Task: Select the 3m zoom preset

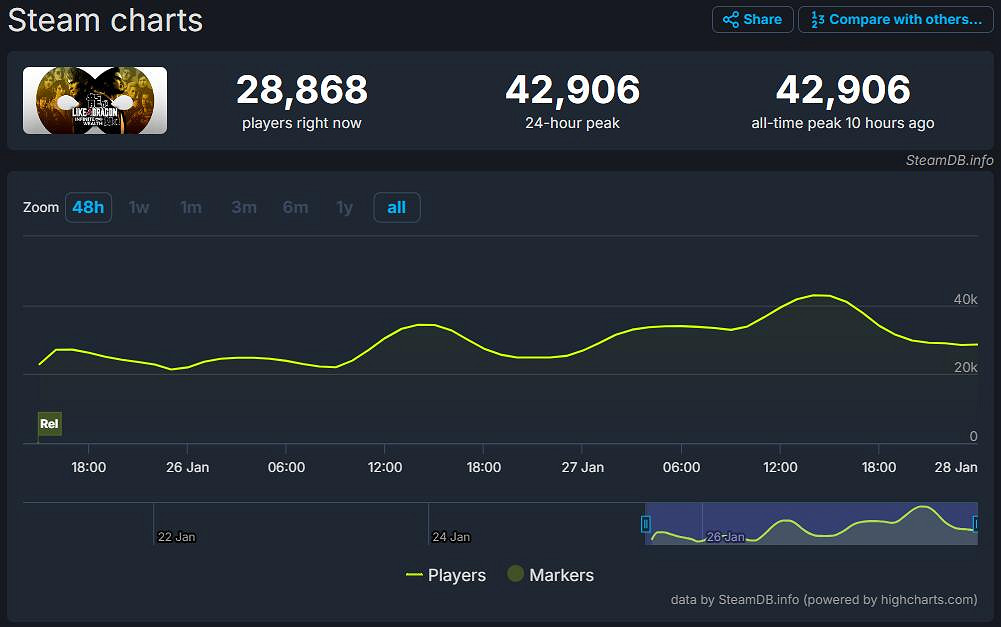Action: point(243,207)
